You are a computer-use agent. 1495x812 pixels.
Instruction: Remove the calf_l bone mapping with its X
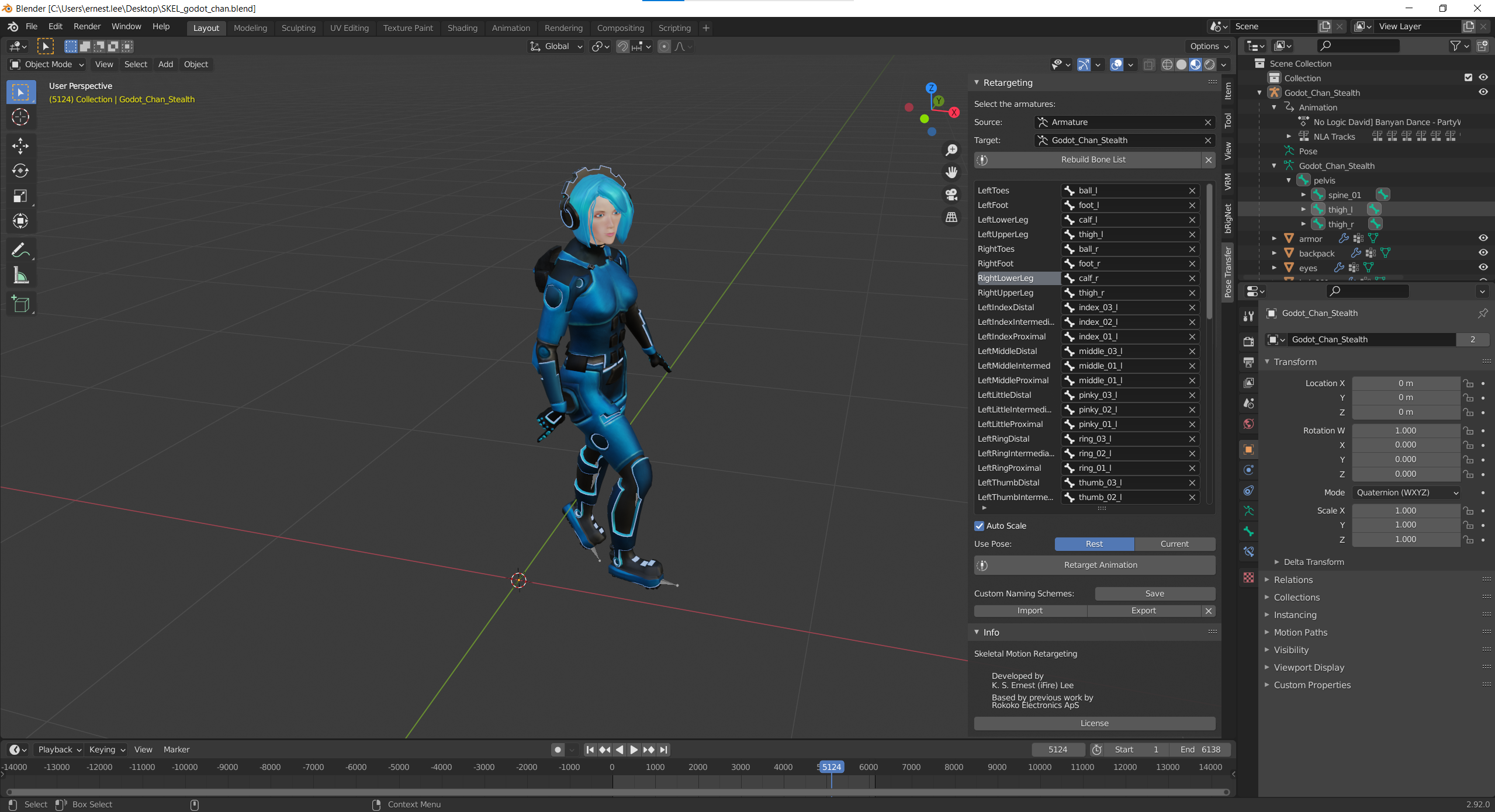tap(1192, 220)
